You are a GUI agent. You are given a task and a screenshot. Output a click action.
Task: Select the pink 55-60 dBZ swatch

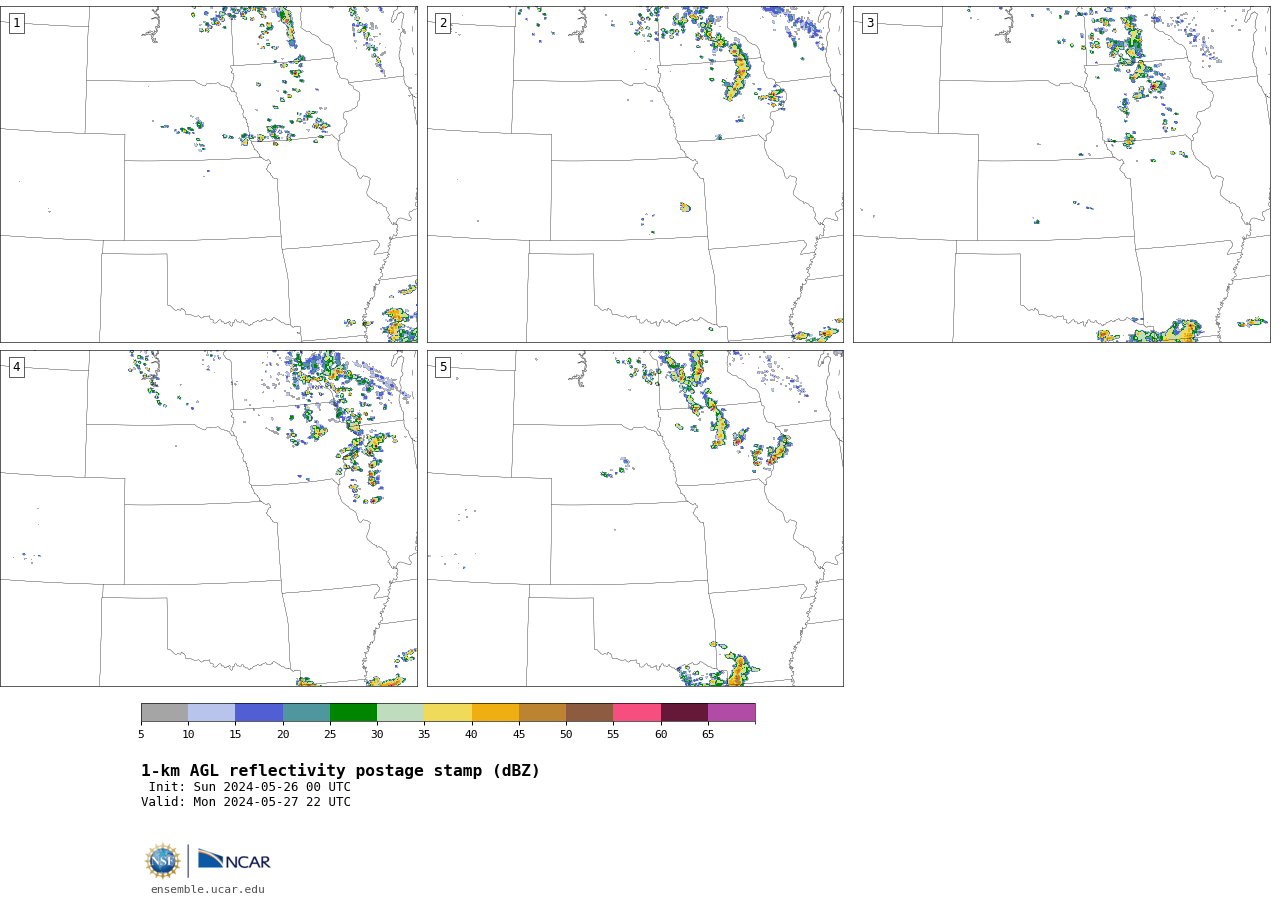(637, 713)
